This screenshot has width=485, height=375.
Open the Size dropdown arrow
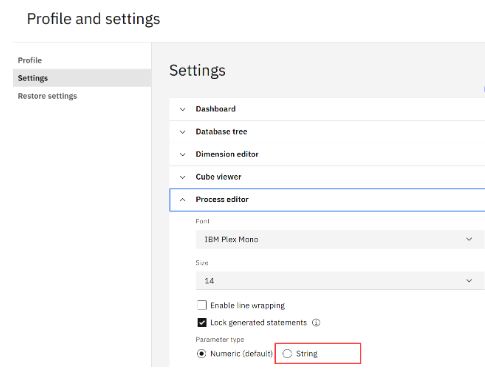[469, 281]
